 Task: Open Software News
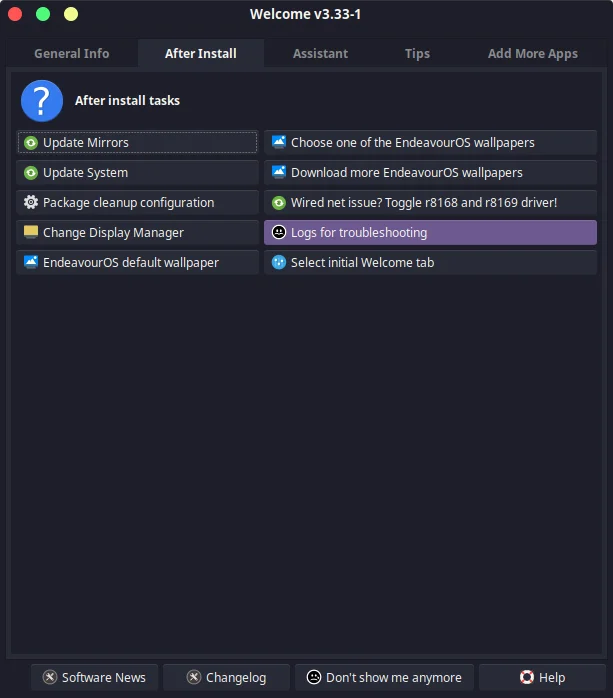tap(94, 677)
